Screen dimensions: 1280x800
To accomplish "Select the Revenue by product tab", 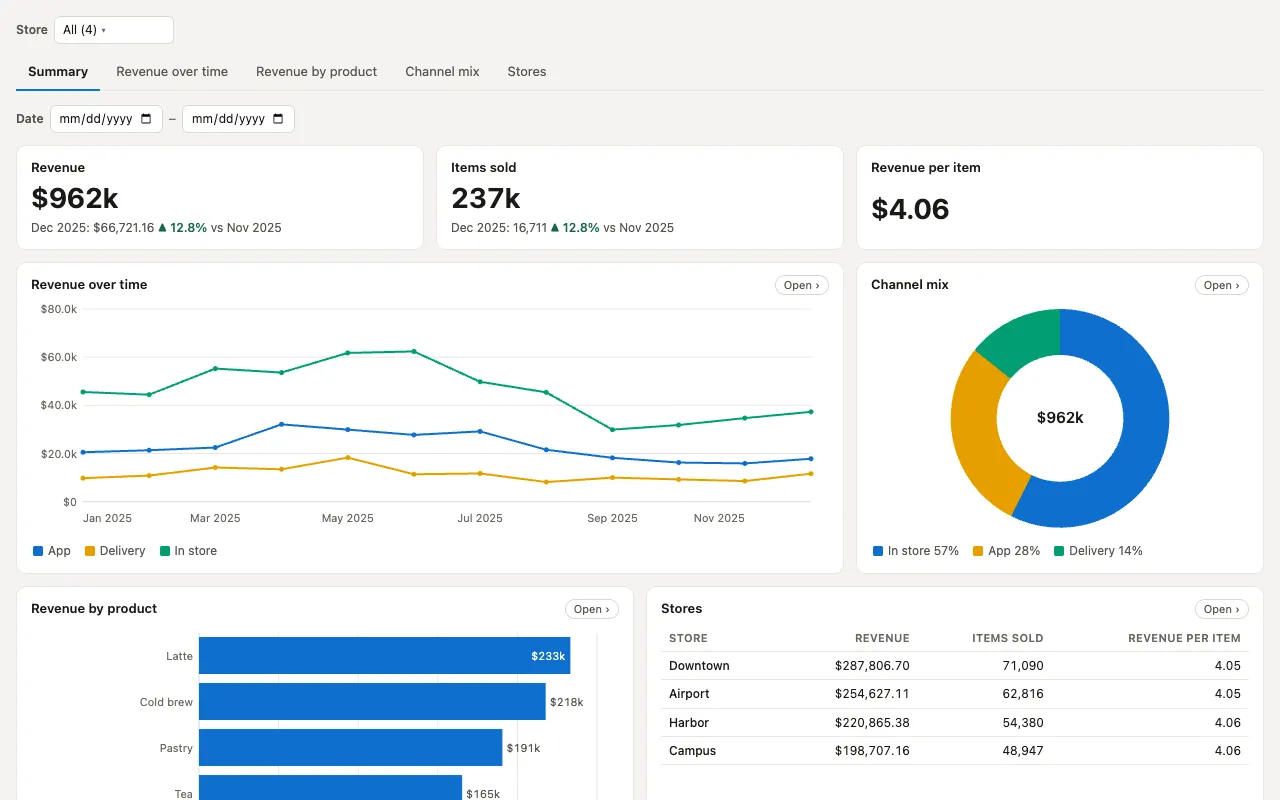I will point(317,72).
